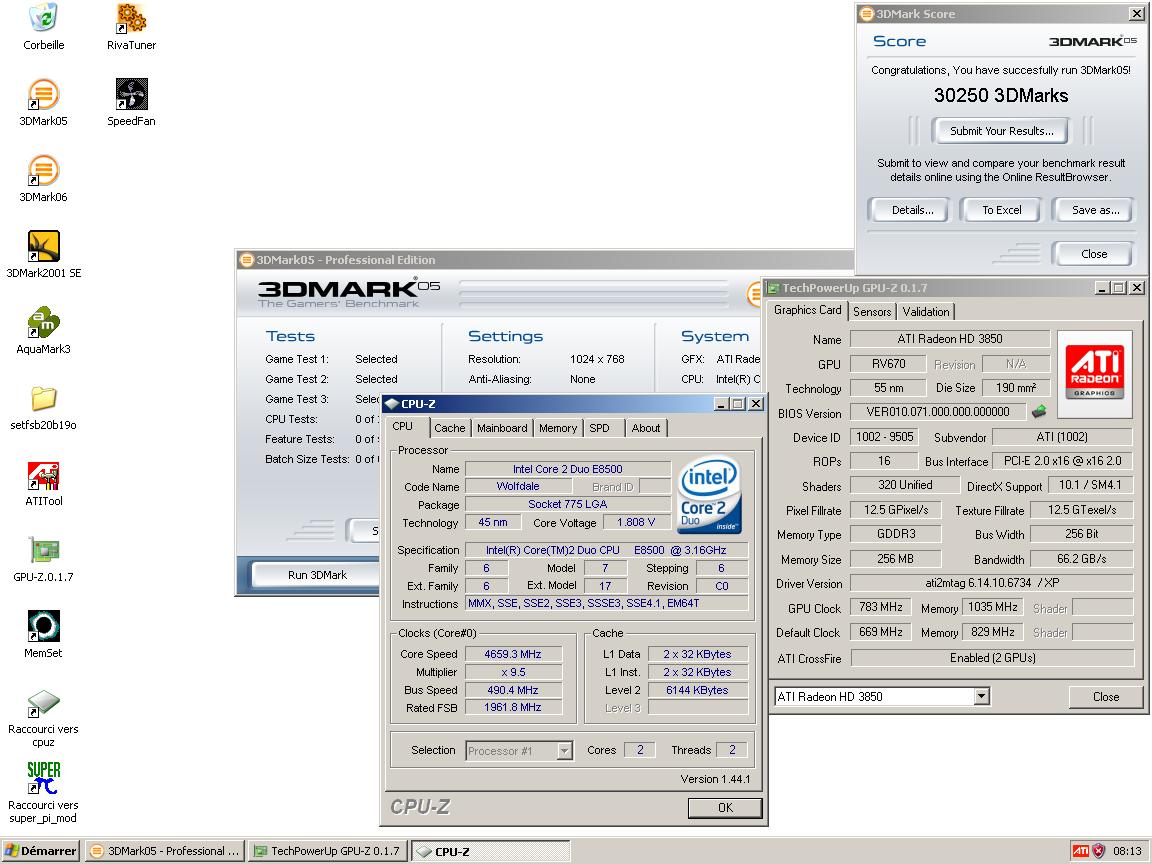Click the taskbar clock showing 08:13
Image resolution: width=1152 pixels, height=864 pixels.
pyautogui.click(x=1127, y=851)
